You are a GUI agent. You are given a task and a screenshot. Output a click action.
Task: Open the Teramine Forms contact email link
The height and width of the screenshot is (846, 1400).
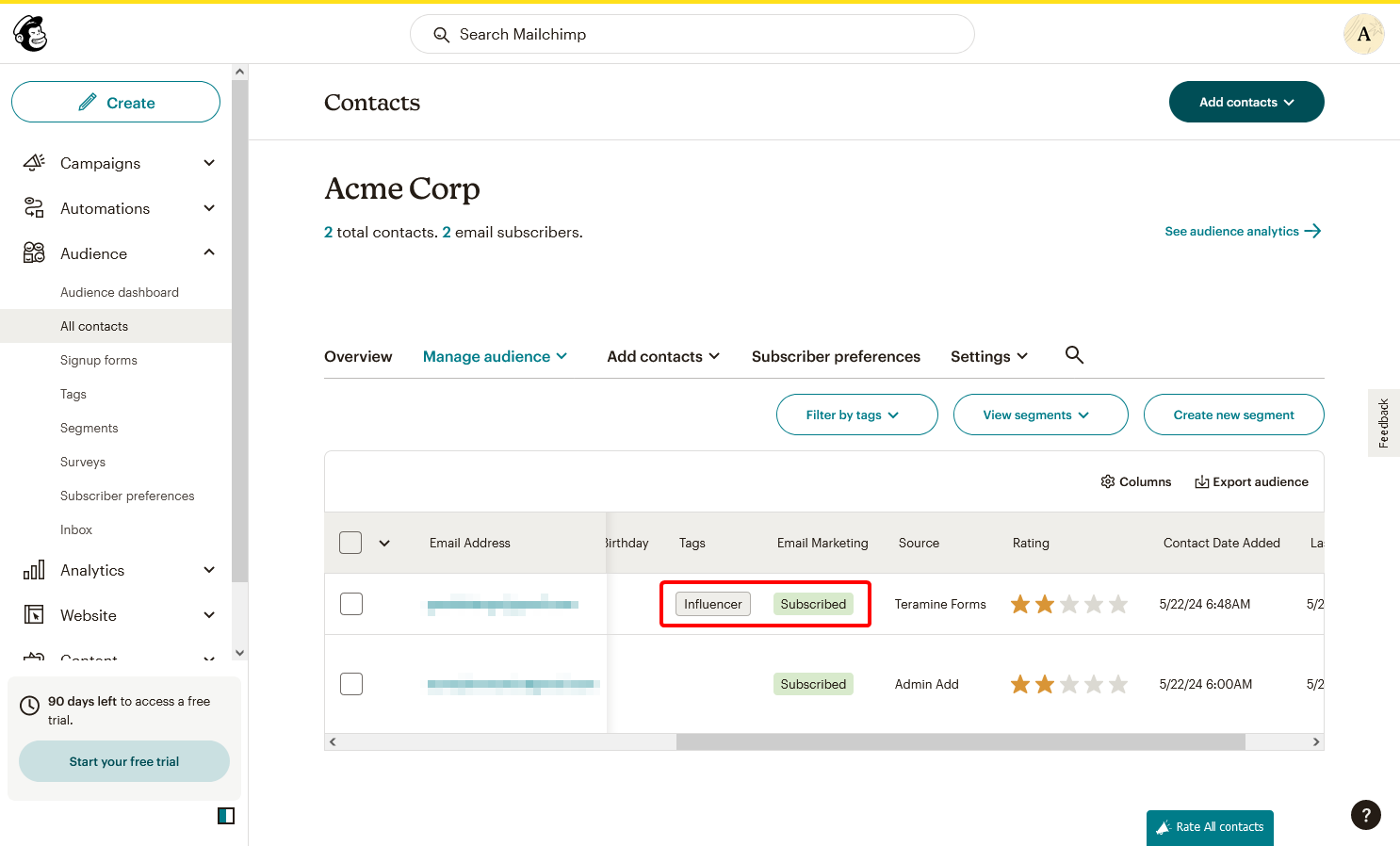[x=503, y=605]
